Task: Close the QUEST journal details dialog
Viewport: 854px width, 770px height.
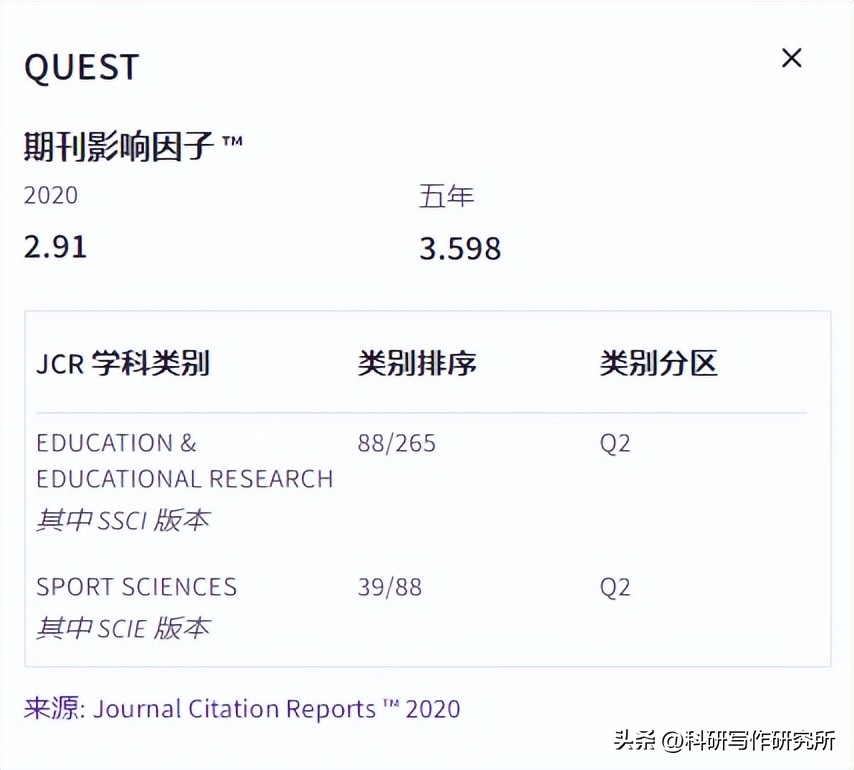Action: 791,58
